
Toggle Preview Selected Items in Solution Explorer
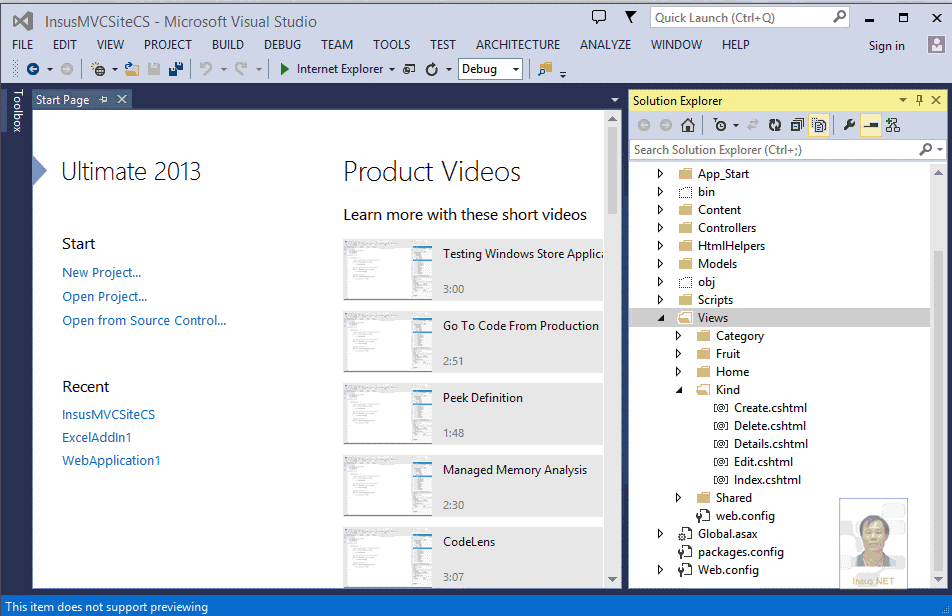(x=871, y=125)
